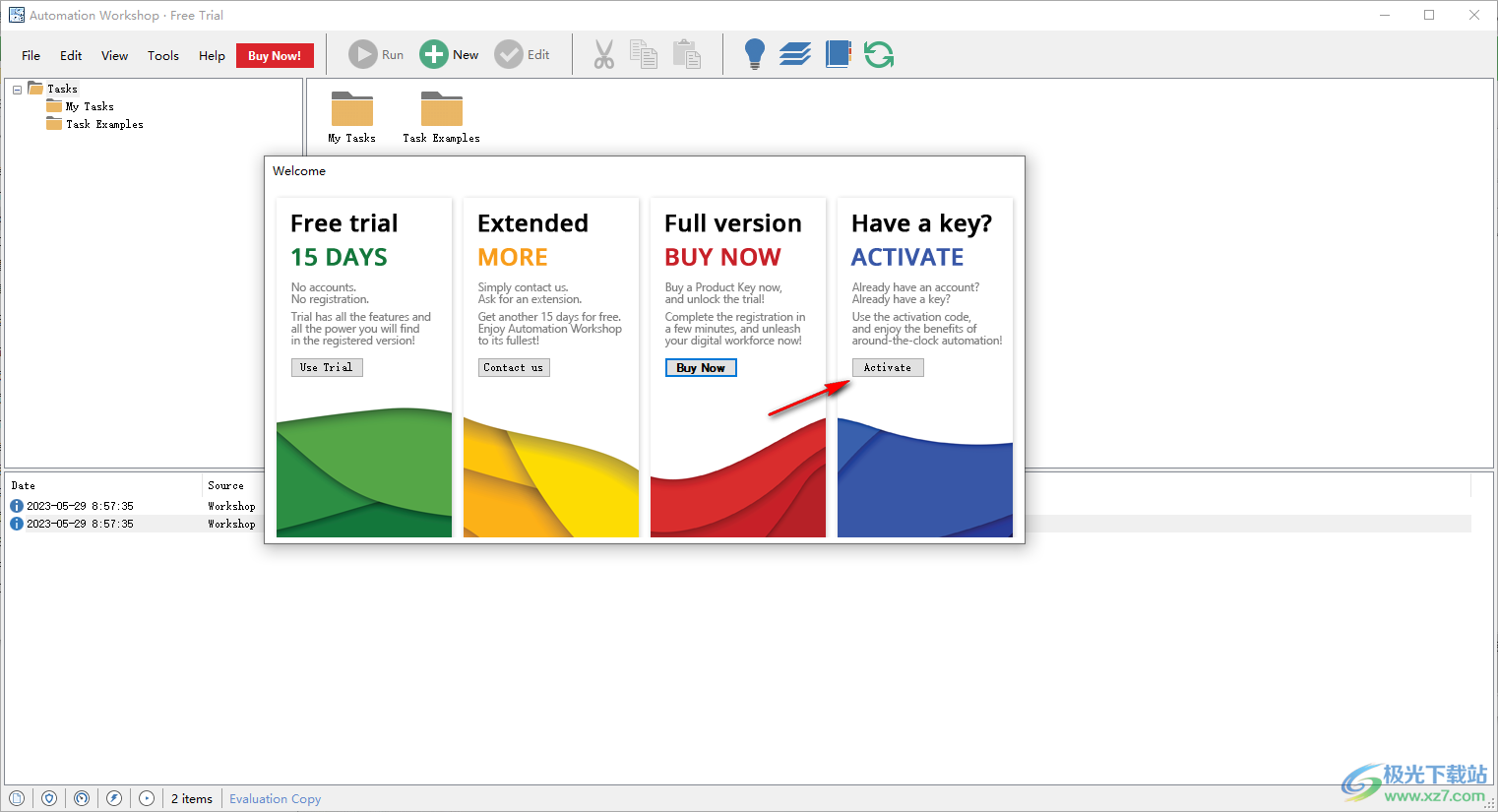Click the Cut scissors icon

coord(604,55)
